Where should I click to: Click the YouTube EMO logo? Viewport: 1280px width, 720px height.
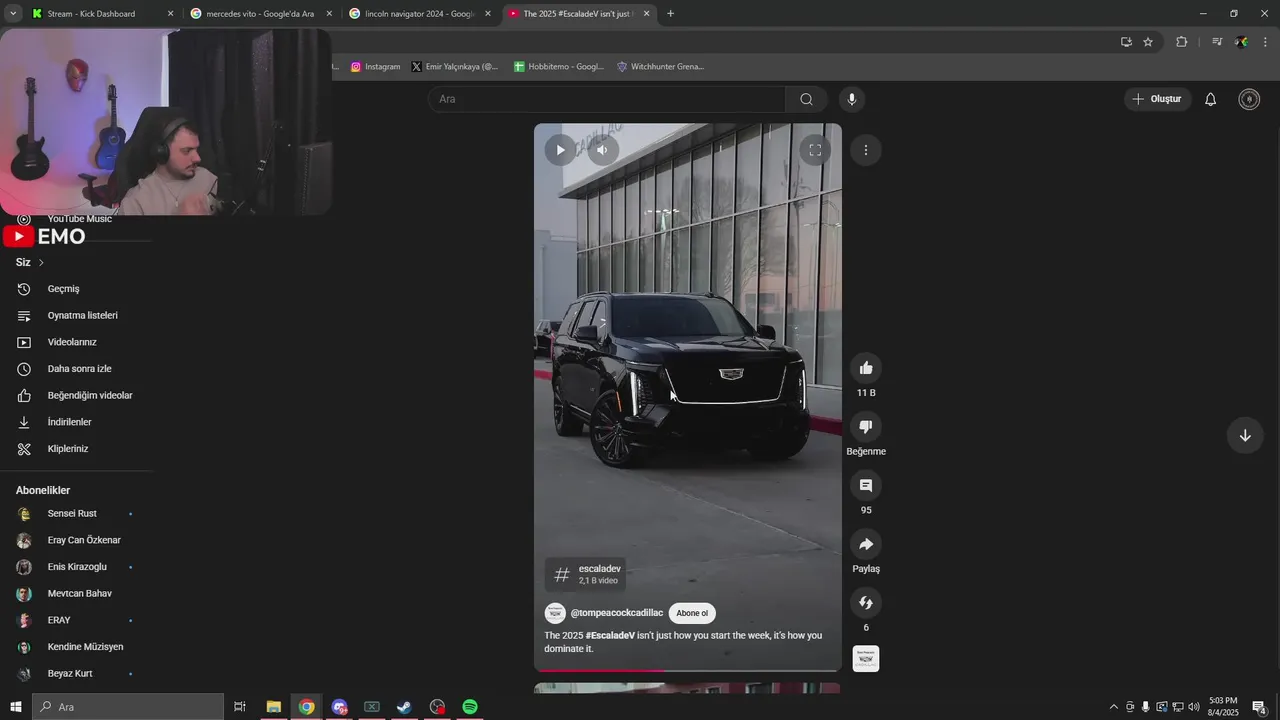click(45, 237)
